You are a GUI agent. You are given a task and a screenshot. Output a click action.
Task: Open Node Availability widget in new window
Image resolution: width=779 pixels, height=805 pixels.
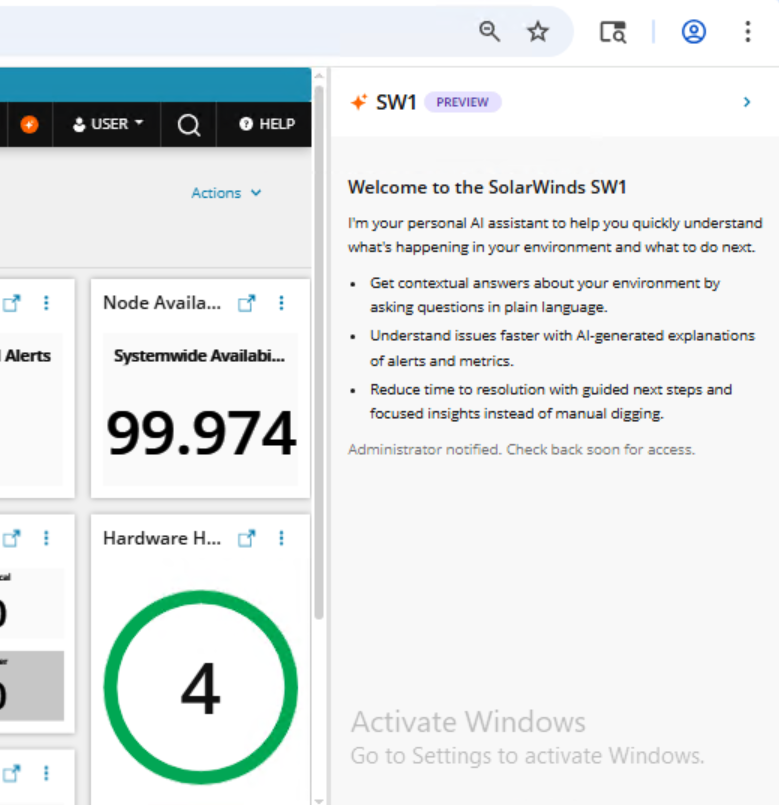coord(246,303)
